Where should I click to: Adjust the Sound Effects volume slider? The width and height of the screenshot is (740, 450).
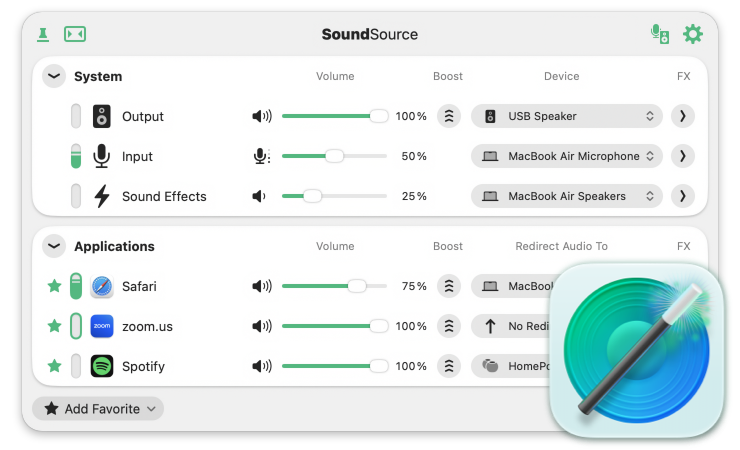click(335, 196)
